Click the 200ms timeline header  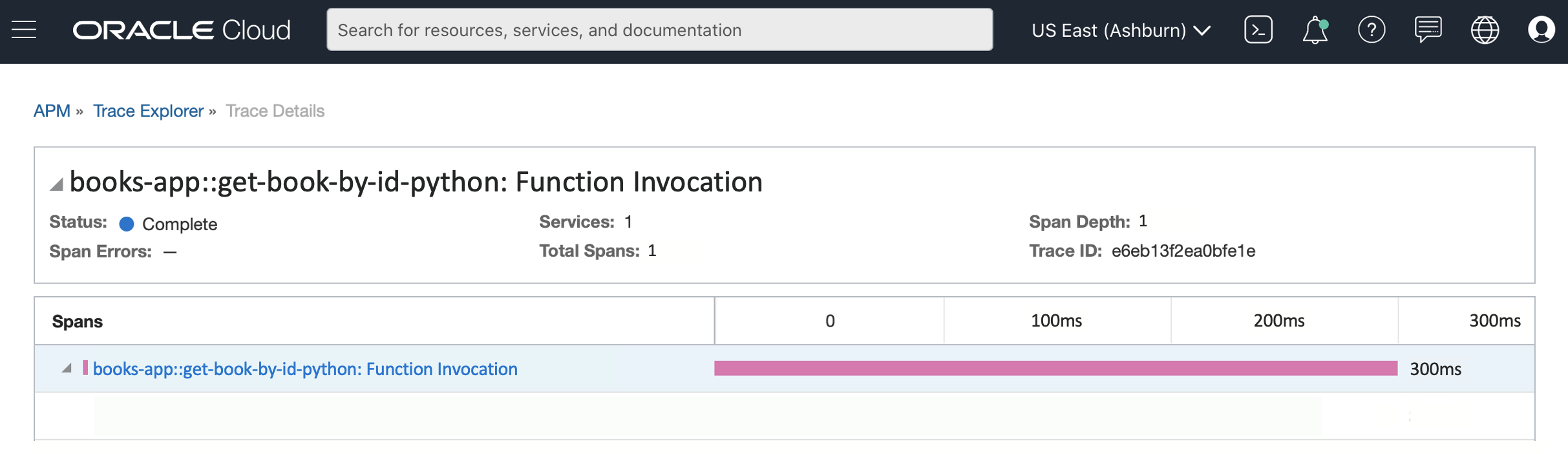coord(1278,321)
